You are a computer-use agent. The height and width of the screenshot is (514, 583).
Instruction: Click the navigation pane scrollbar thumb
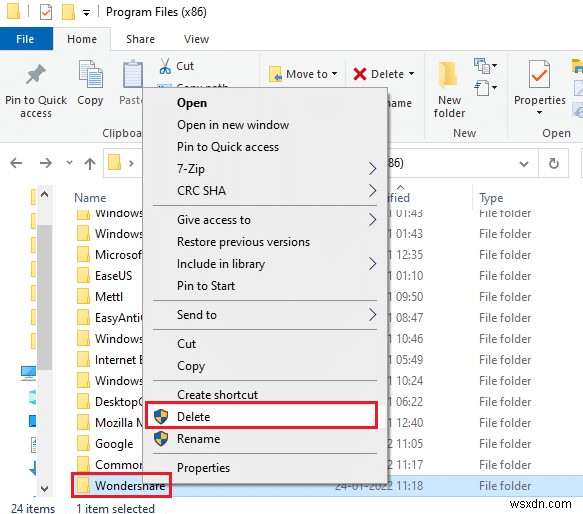pyautogui.click(x=44, y=297)
